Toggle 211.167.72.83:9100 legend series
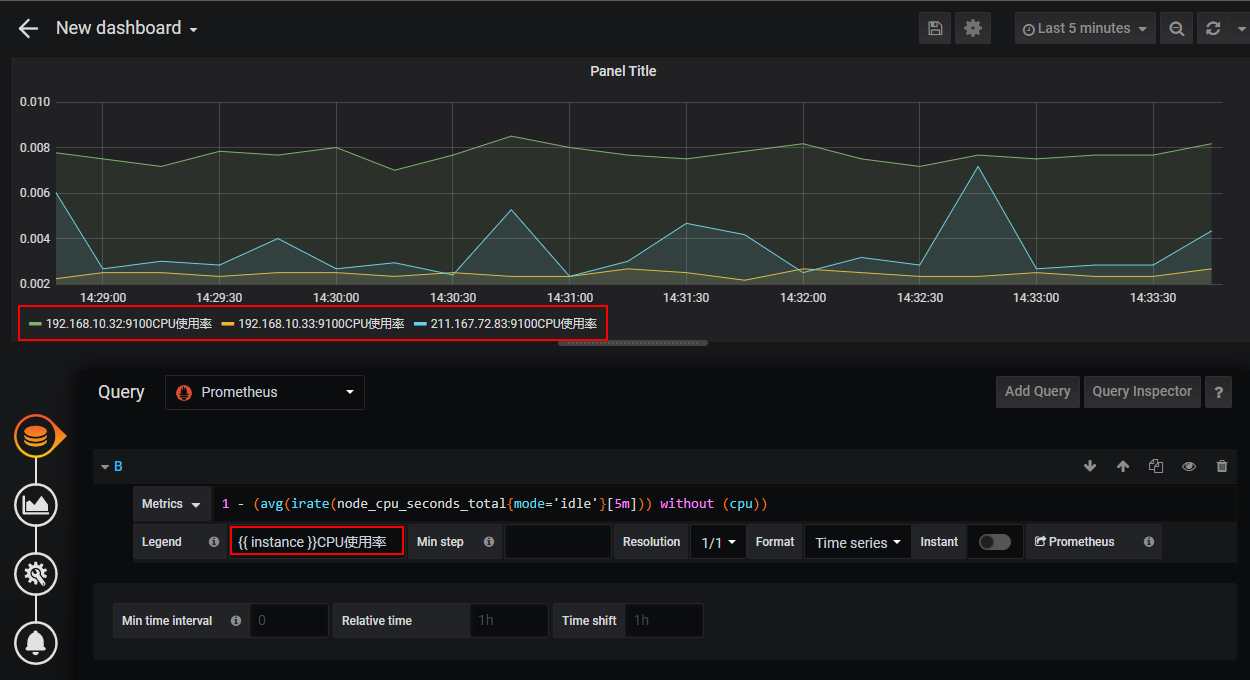 514,324
